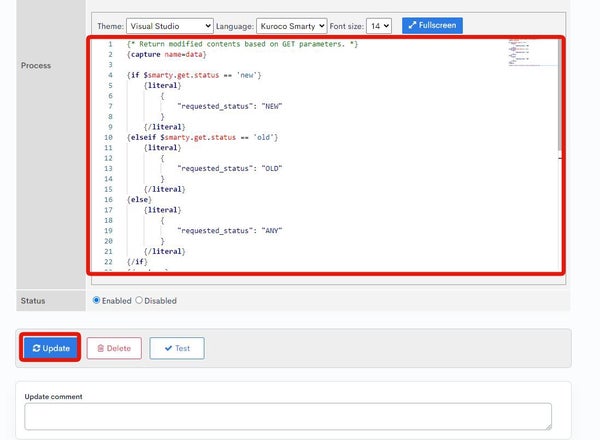Select the Enabled status radio button
The image size is (600, 440).
(96, 300)
